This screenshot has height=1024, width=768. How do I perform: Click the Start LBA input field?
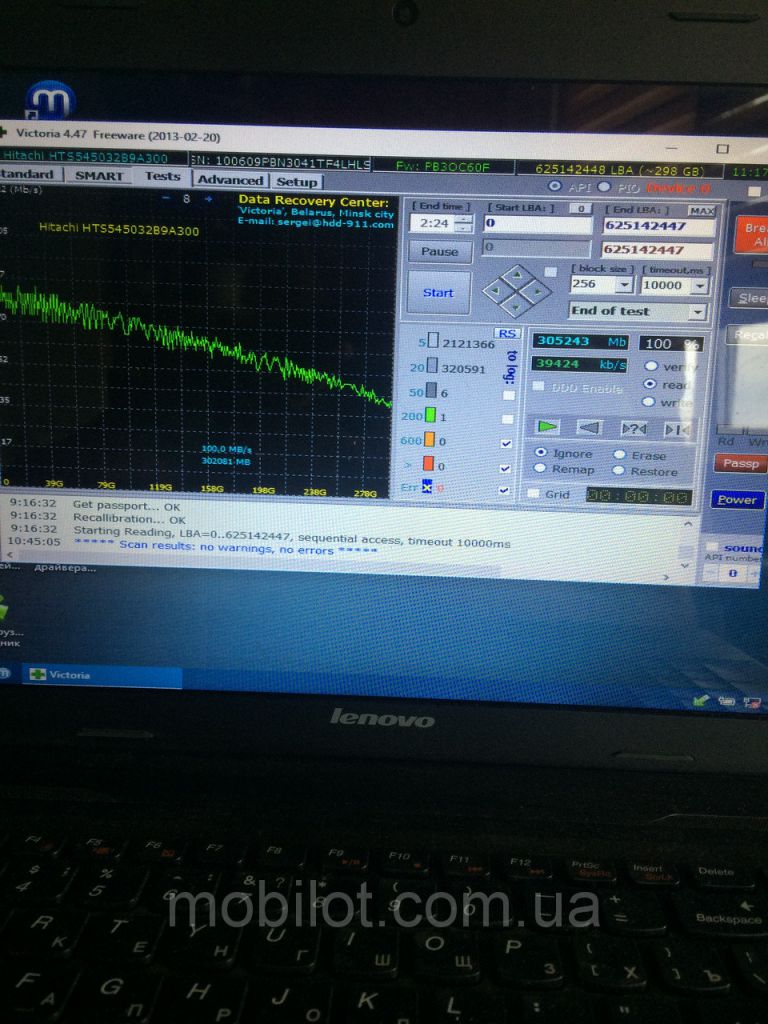coord(537,223)
